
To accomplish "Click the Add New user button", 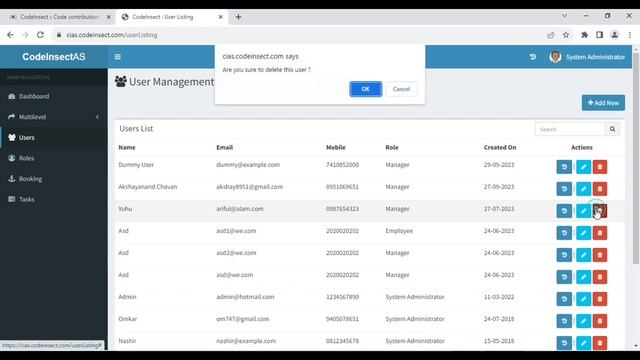I will click(x=603, y=103).
